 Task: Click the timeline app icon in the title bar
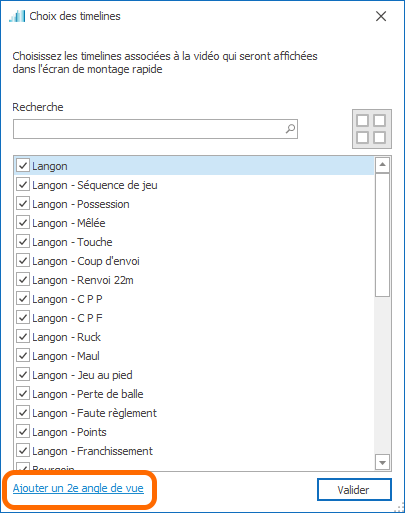17,16
